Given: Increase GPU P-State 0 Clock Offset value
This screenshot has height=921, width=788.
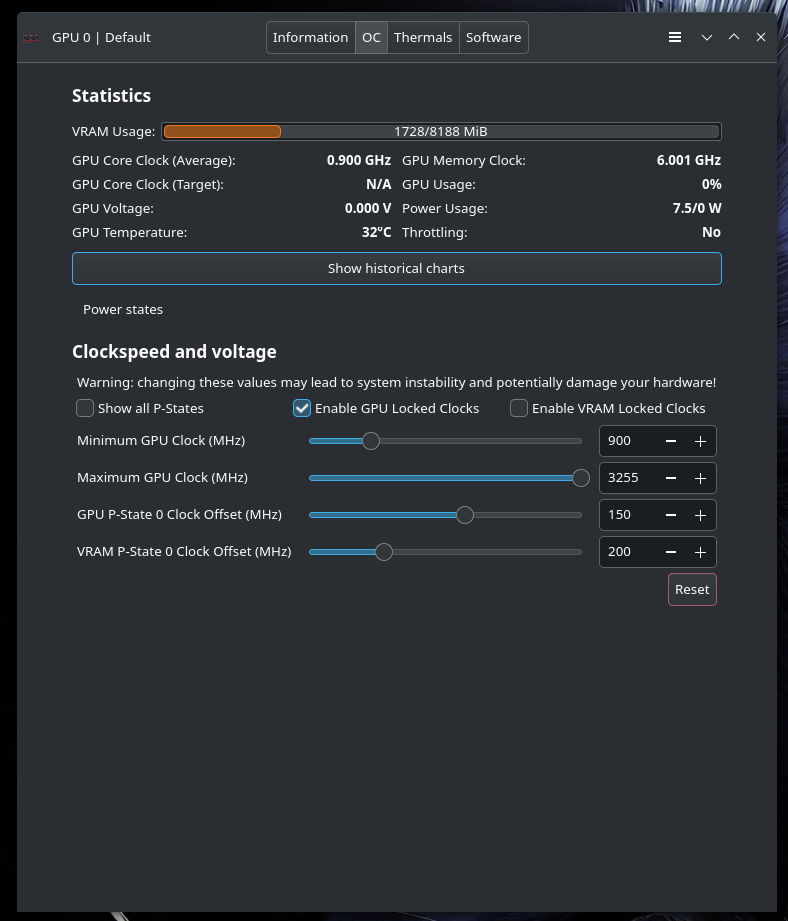Looking at the screenshot, I should (700, 515).
